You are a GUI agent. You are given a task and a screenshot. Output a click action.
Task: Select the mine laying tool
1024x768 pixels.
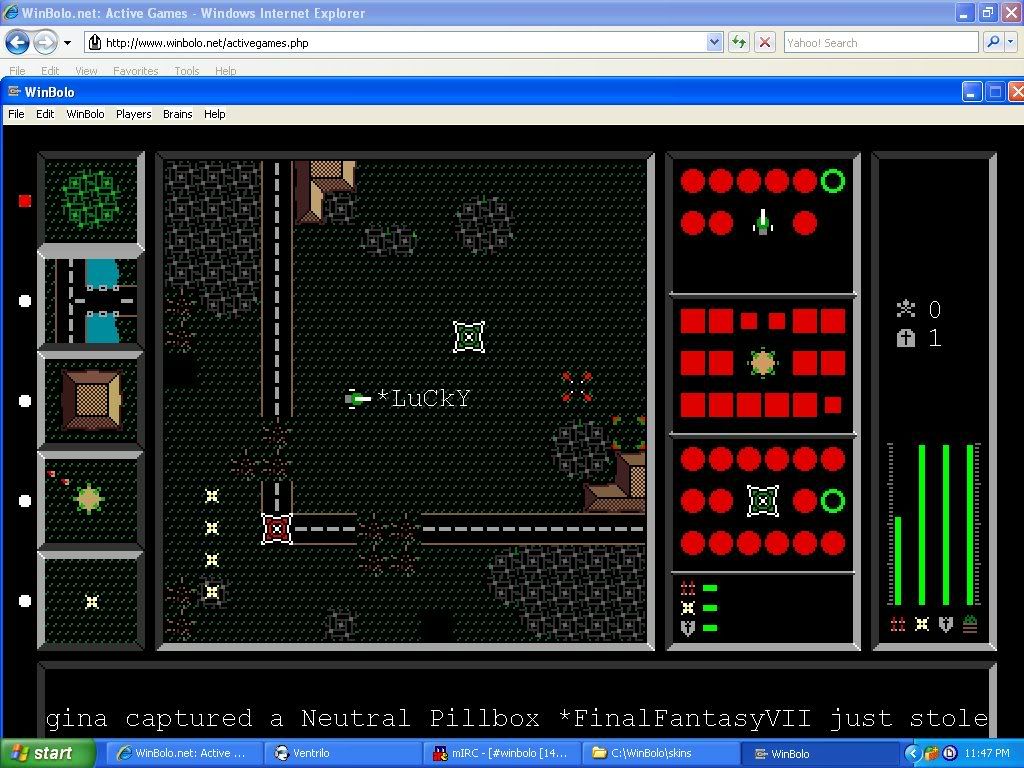pos(91,600)
